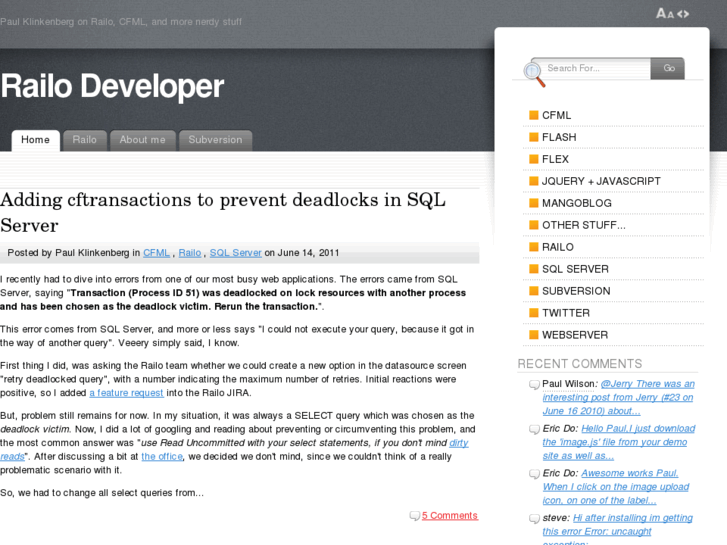Image resolution: width=727 pixels, height=545 pixels.
Task: Click the orange bullet next to WEBSERVER
Action: pos(534,334)
